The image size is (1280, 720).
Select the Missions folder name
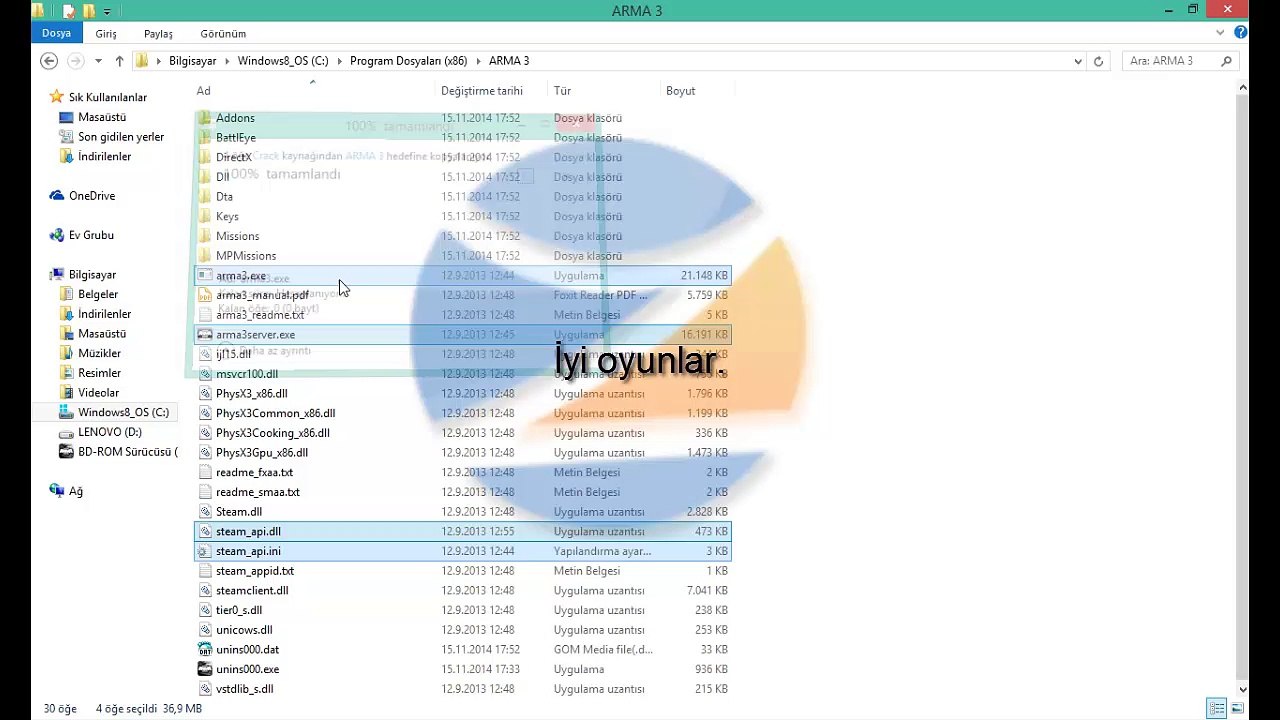pos(238,236)
